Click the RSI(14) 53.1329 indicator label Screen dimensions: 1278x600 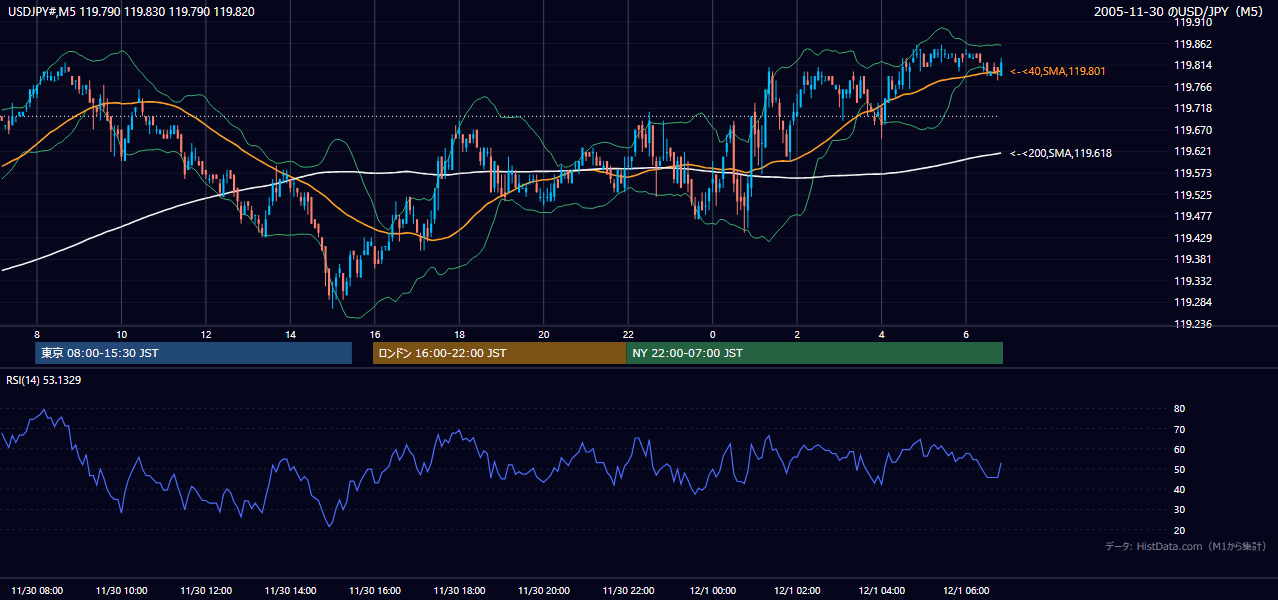44,380
